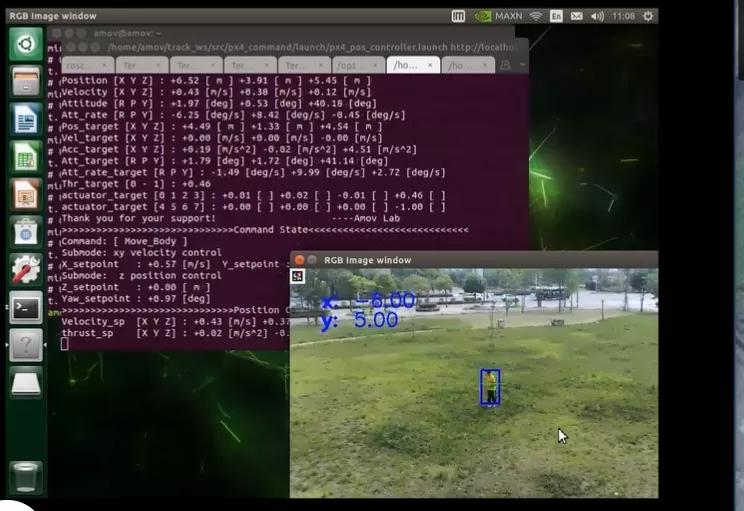Open the Ubuntu Dash search icon
The width and height of the screenshot is (744, 511).
pyautogui.click(x=26, y=44)
